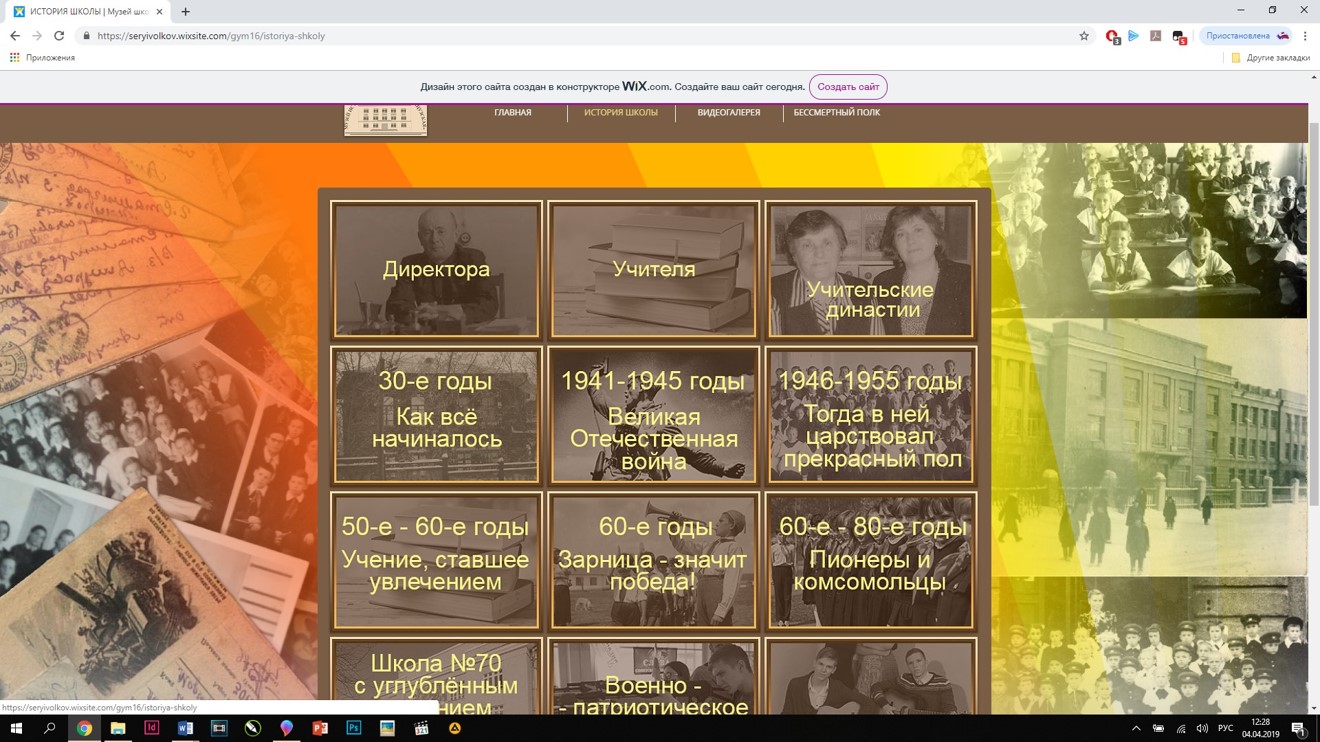Viewport: 1320px width, 742px height.
Task: Reload the page with the refresh icon
Action: tap(59, 36)
